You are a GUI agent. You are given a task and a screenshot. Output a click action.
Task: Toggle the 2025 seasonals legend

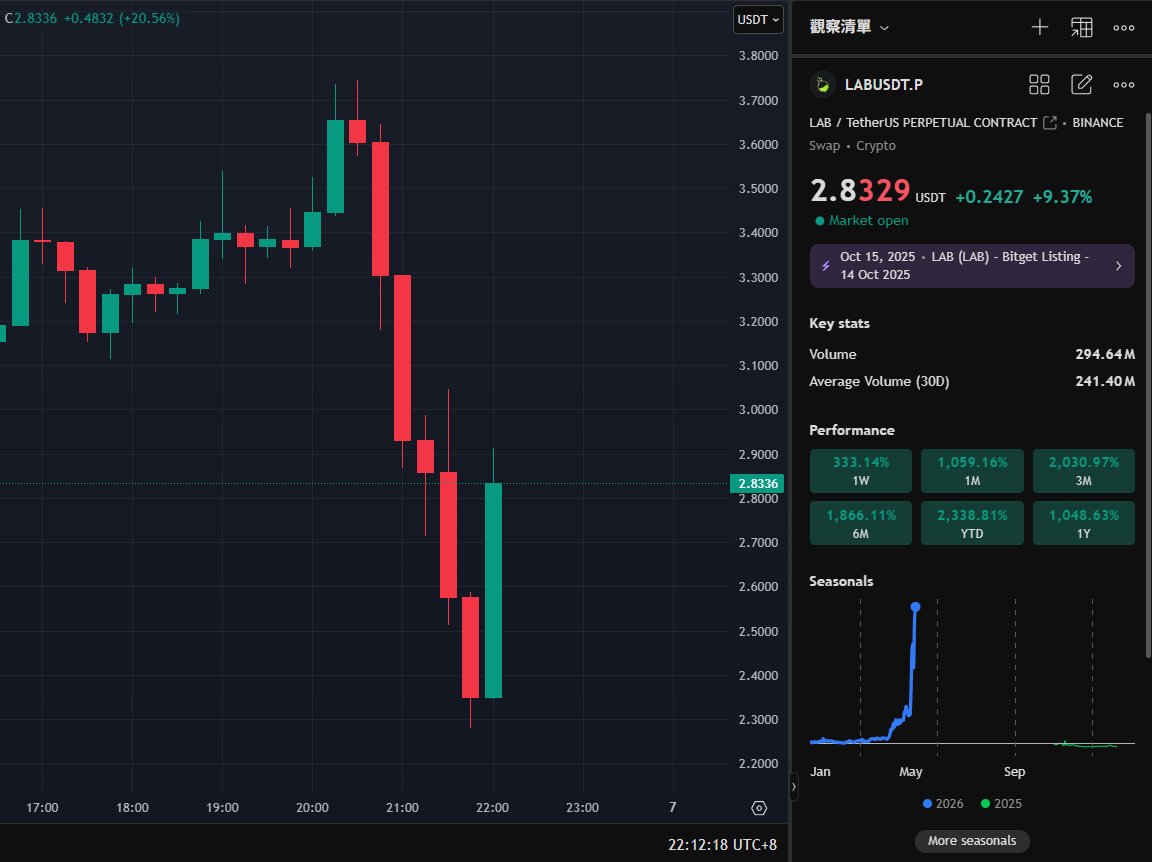[x=1001, y=804]
